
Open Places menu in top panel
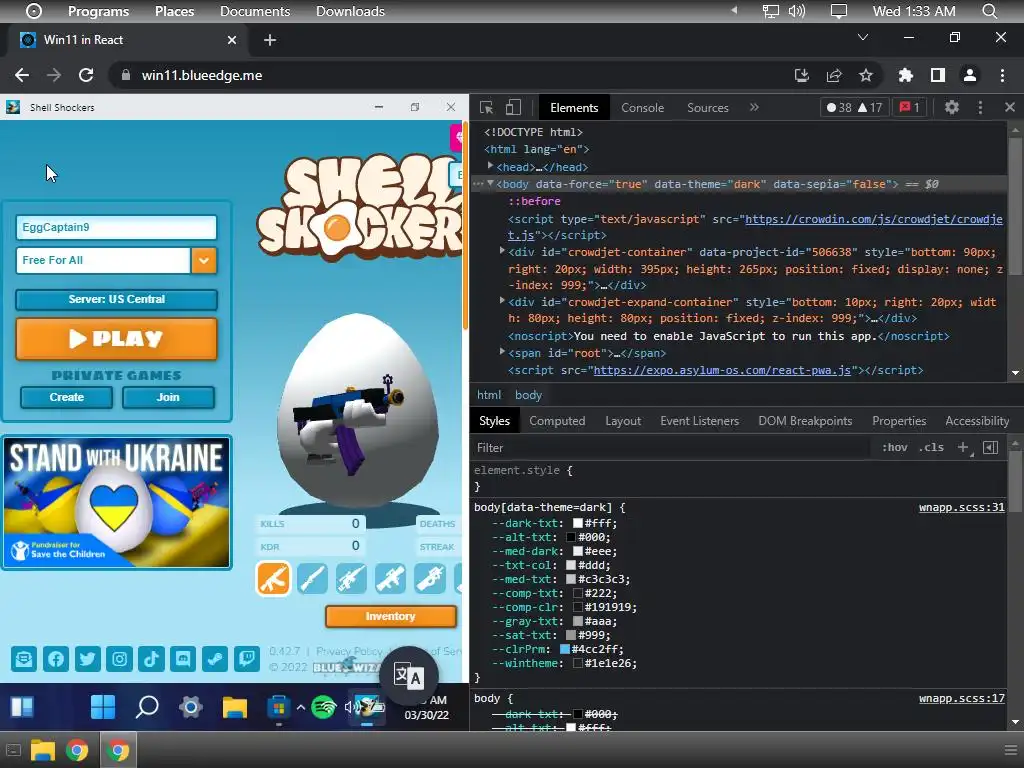[174, 11]
